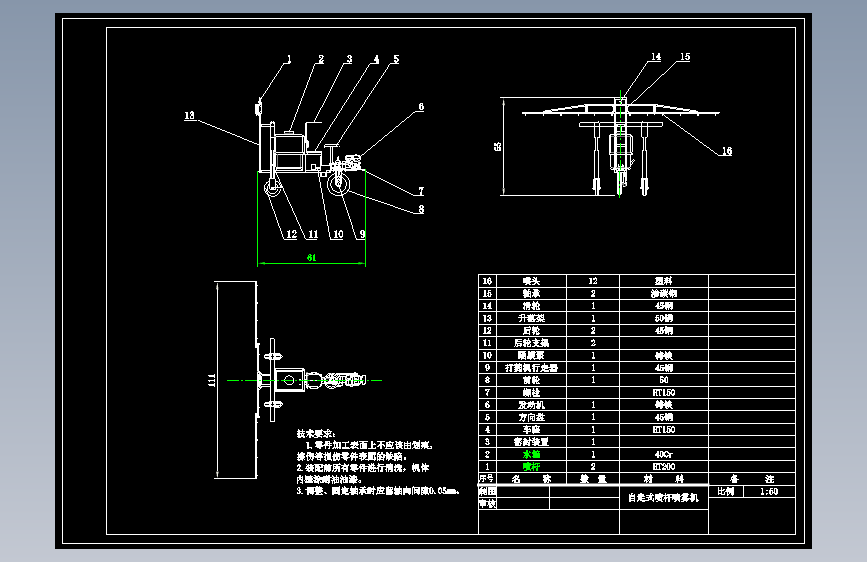
Task: Click the 序号 header cell of the table
Action: coord(487,478)
